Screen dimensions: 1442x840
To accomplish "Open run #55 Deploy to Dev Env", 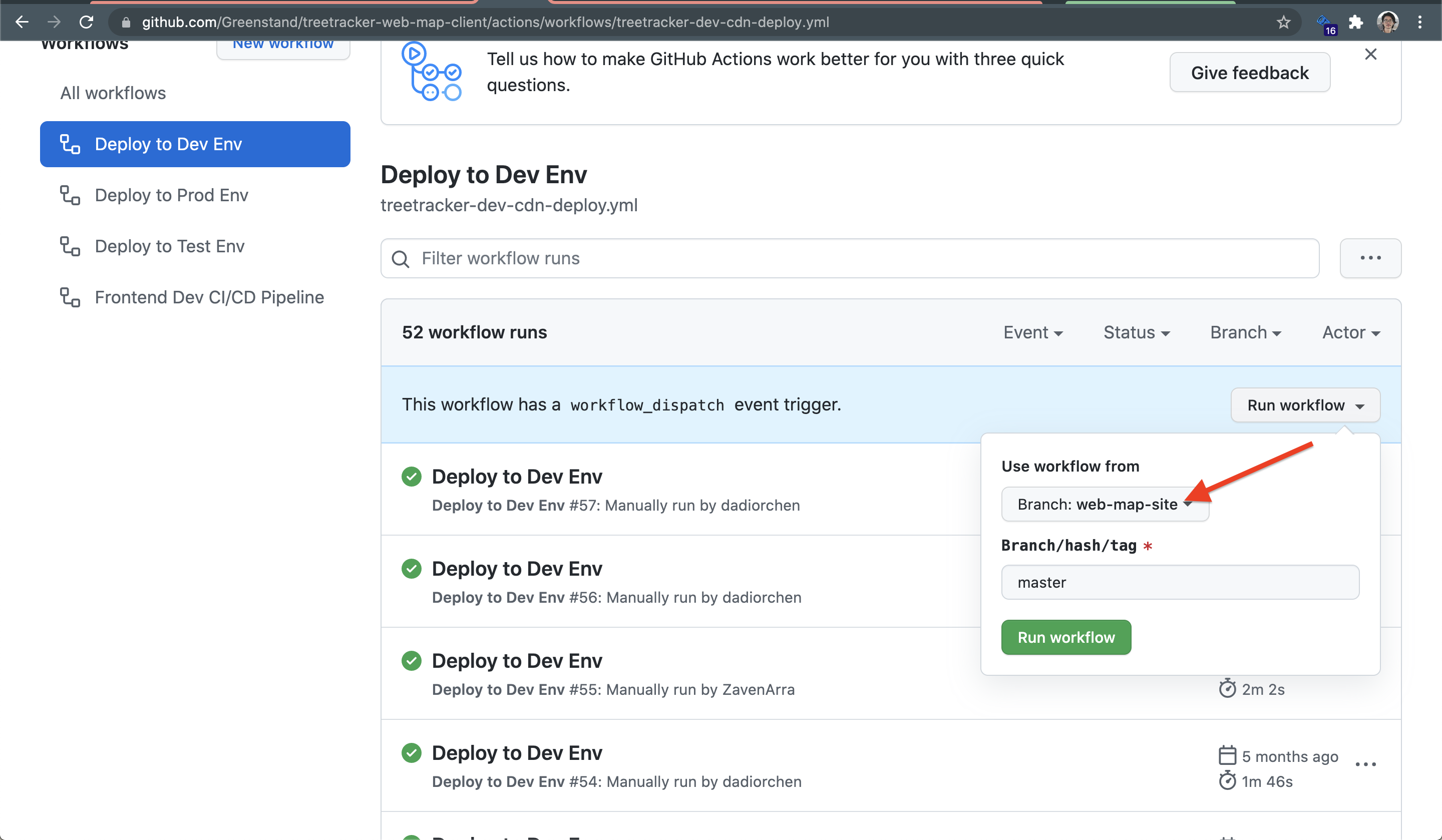I will (517, 660).
